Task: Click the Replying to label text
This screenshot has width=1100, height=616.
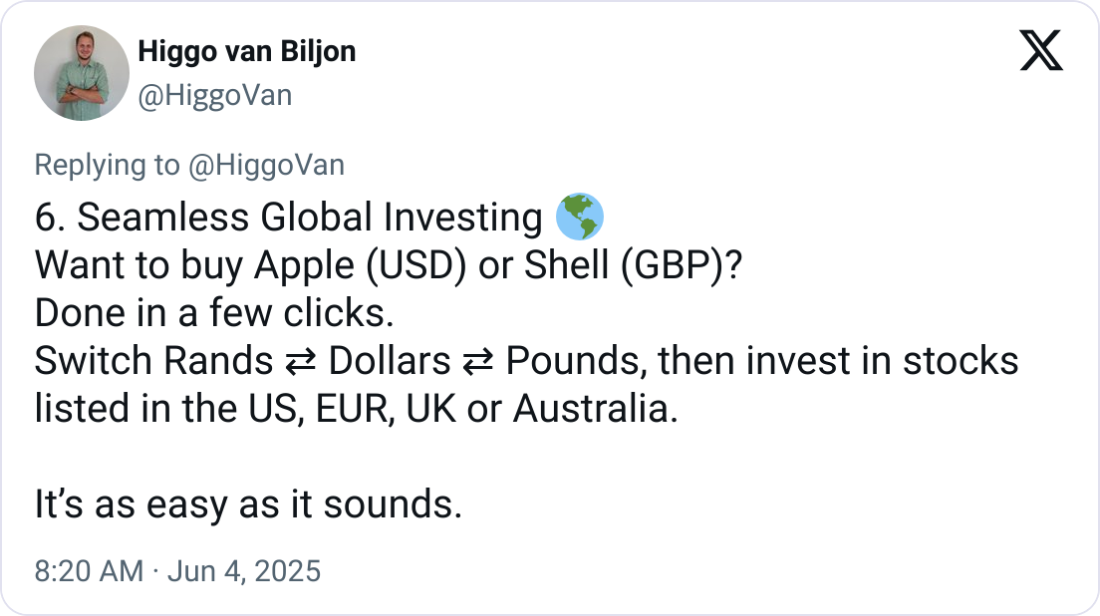Action: click(x=108, y=165)
